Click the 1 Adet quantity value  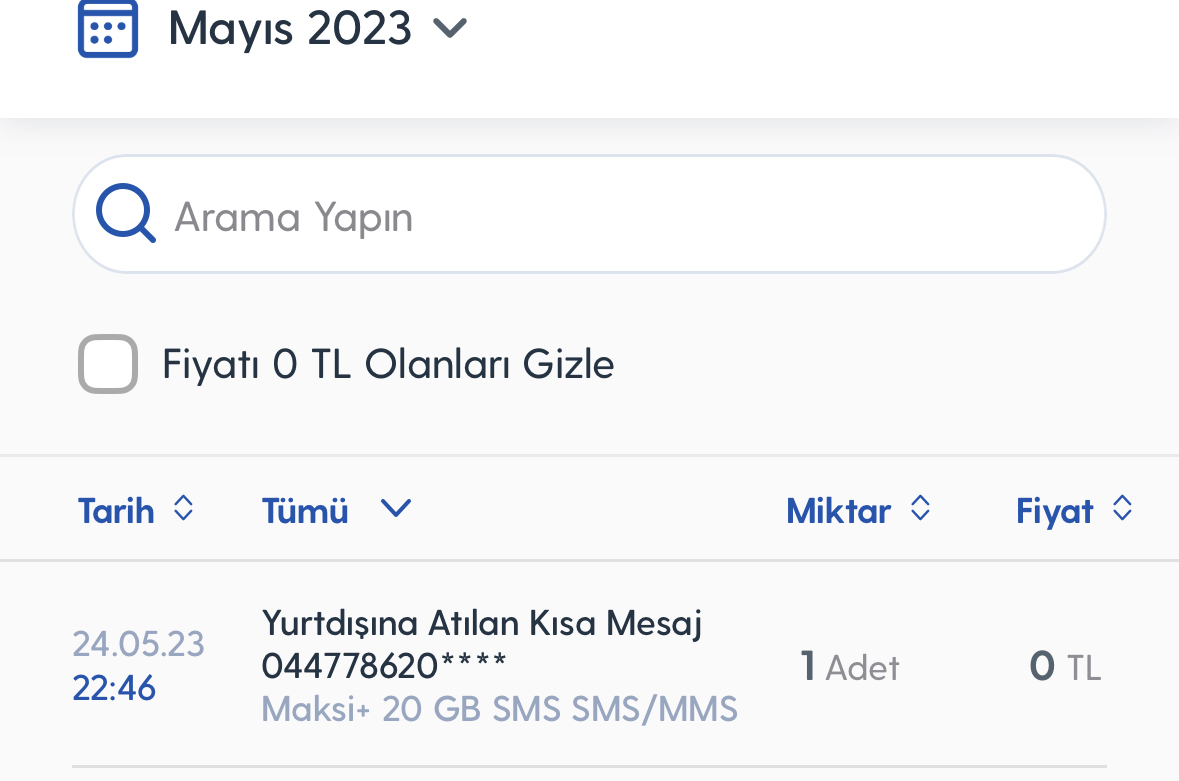point(850,667)
